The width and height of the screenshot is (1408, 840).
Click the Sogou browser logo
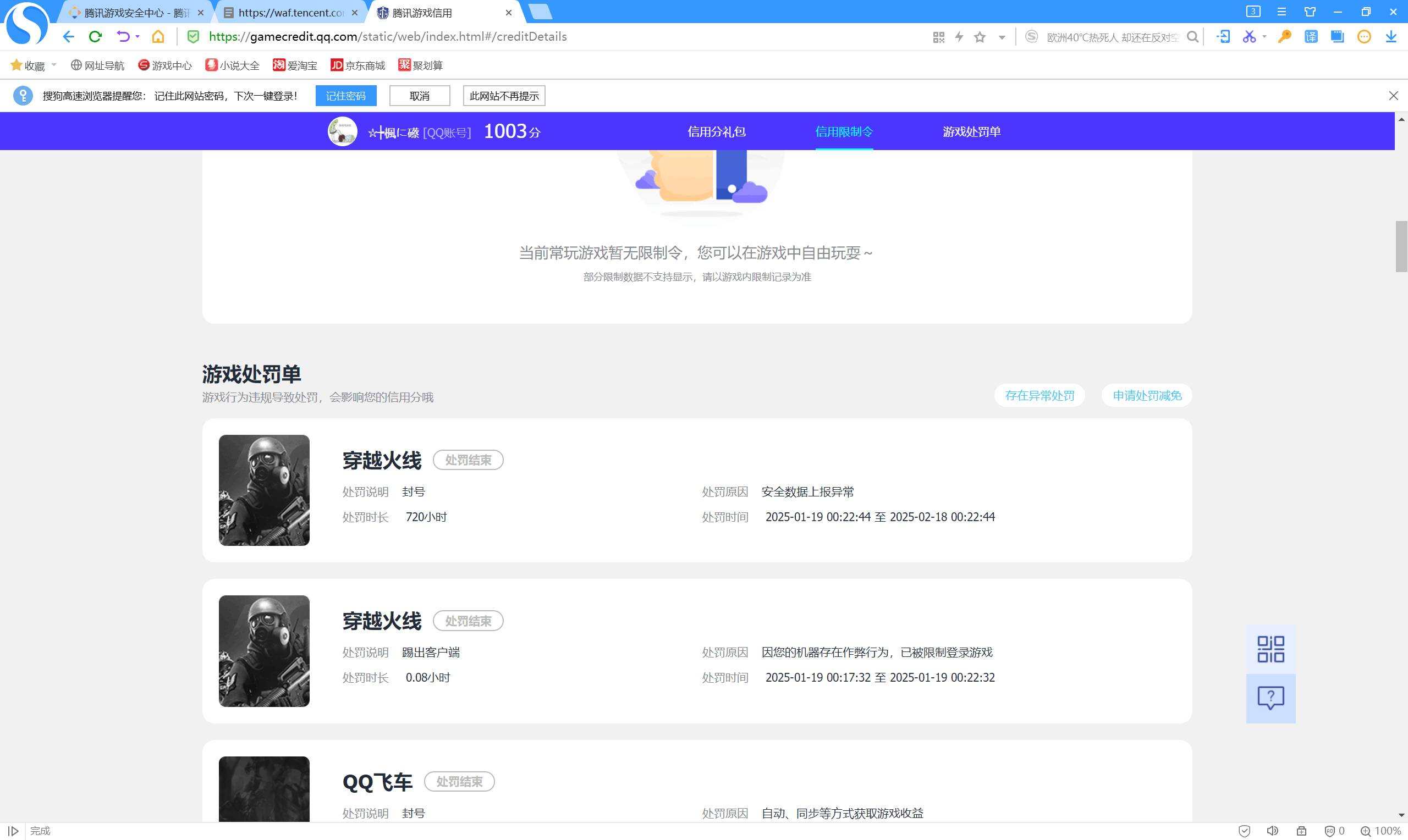click(x=26, y=23)
